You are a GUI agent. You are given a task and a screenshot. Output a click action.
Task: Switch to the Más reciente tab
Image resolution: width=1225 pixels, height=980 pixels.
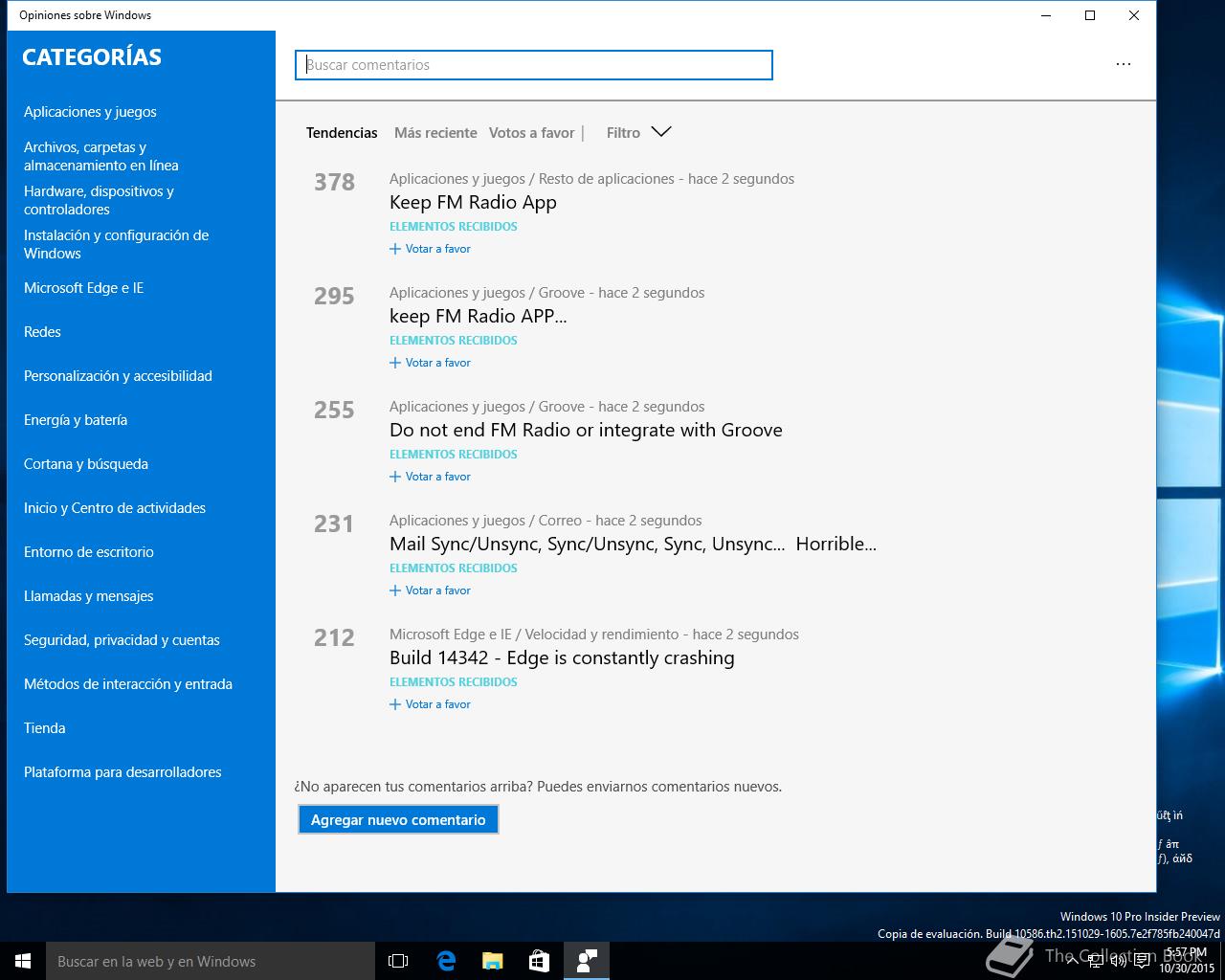pos(435,133)
